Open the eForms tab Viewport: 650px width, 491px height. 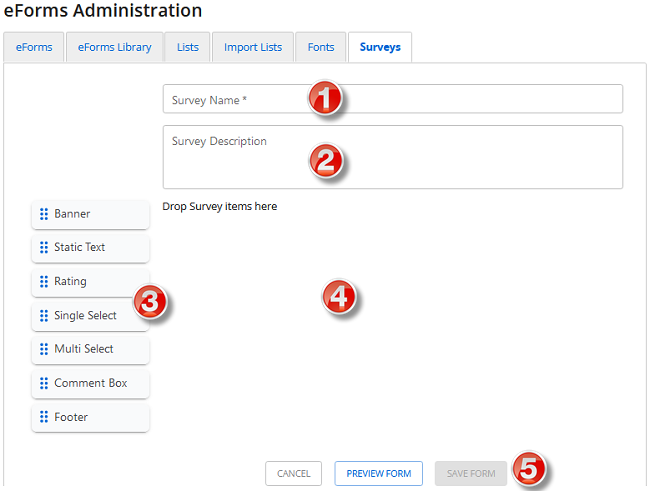pyautogui.click(x=34, y=47)
